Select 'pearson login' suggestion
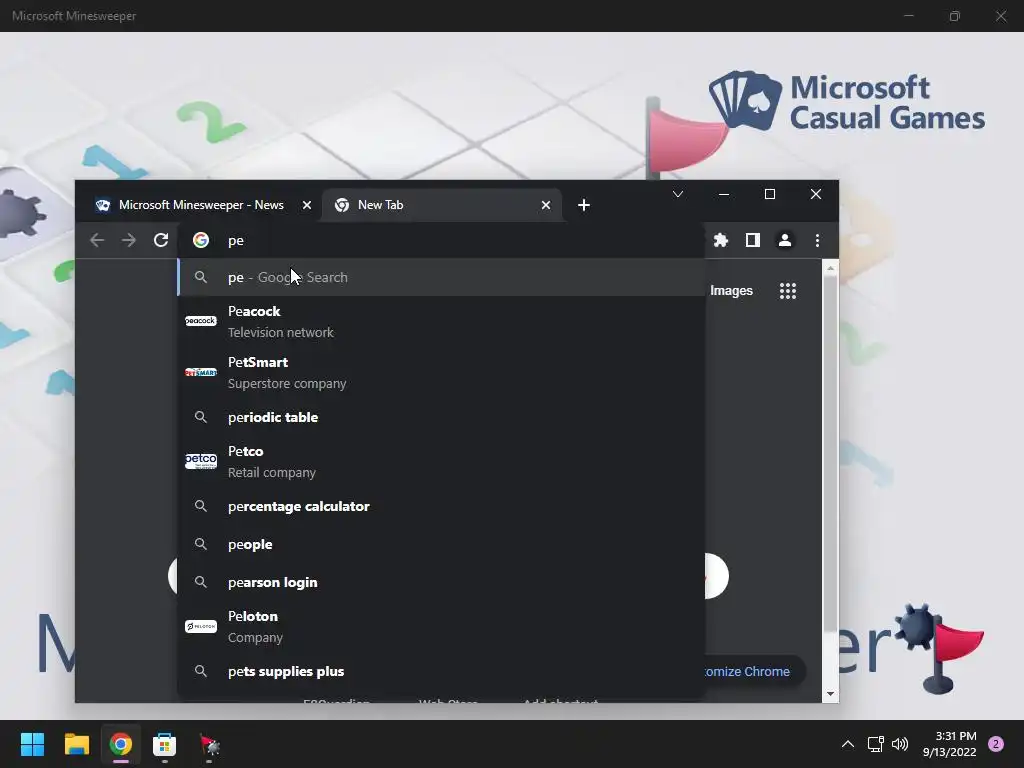This screenshot has height=768, width=1024. pyautogui.click(x=441, y=582)
